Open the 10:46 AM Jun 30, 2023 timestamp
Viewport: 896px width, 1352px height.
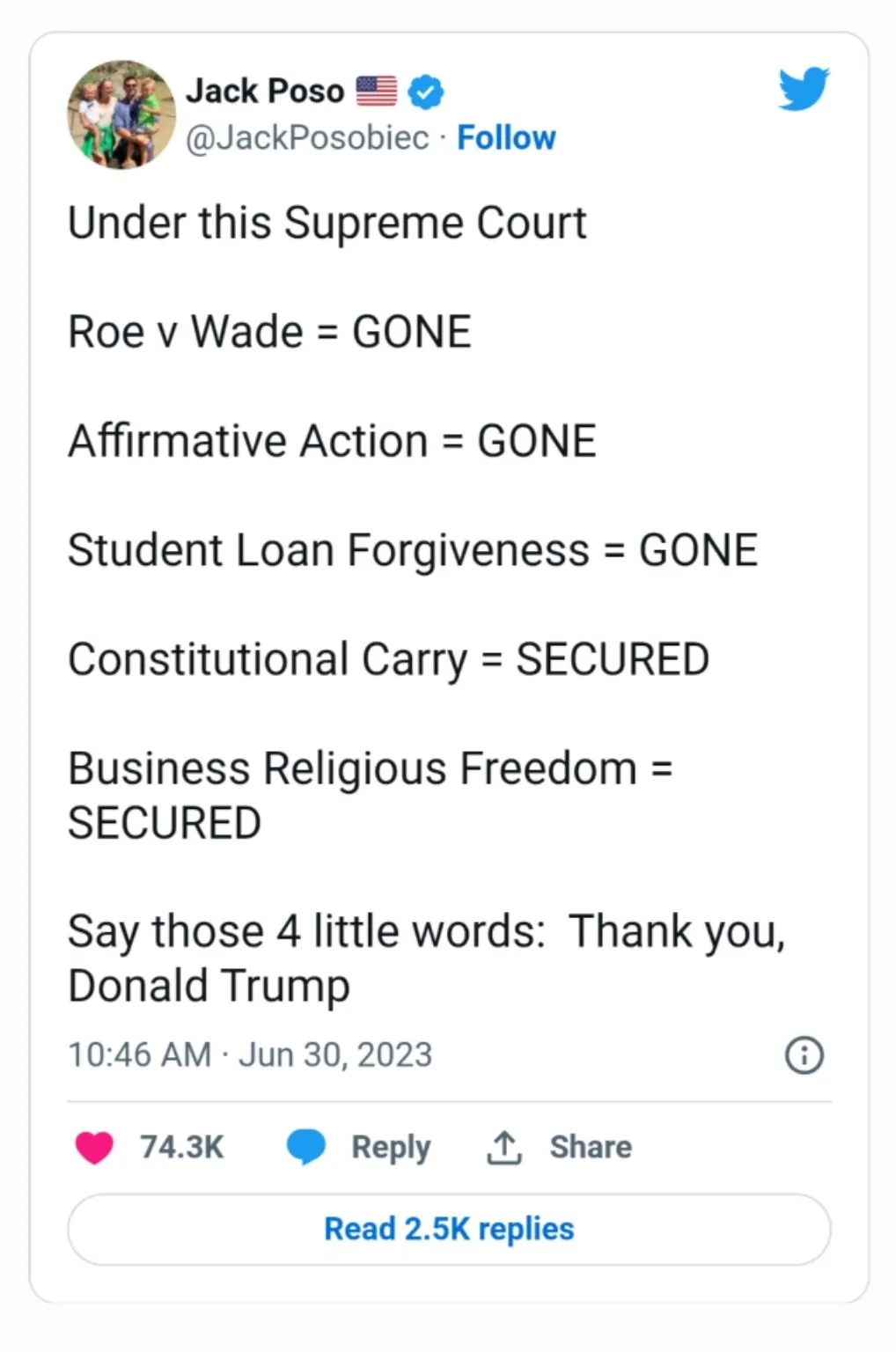(x=250, y=1054)
